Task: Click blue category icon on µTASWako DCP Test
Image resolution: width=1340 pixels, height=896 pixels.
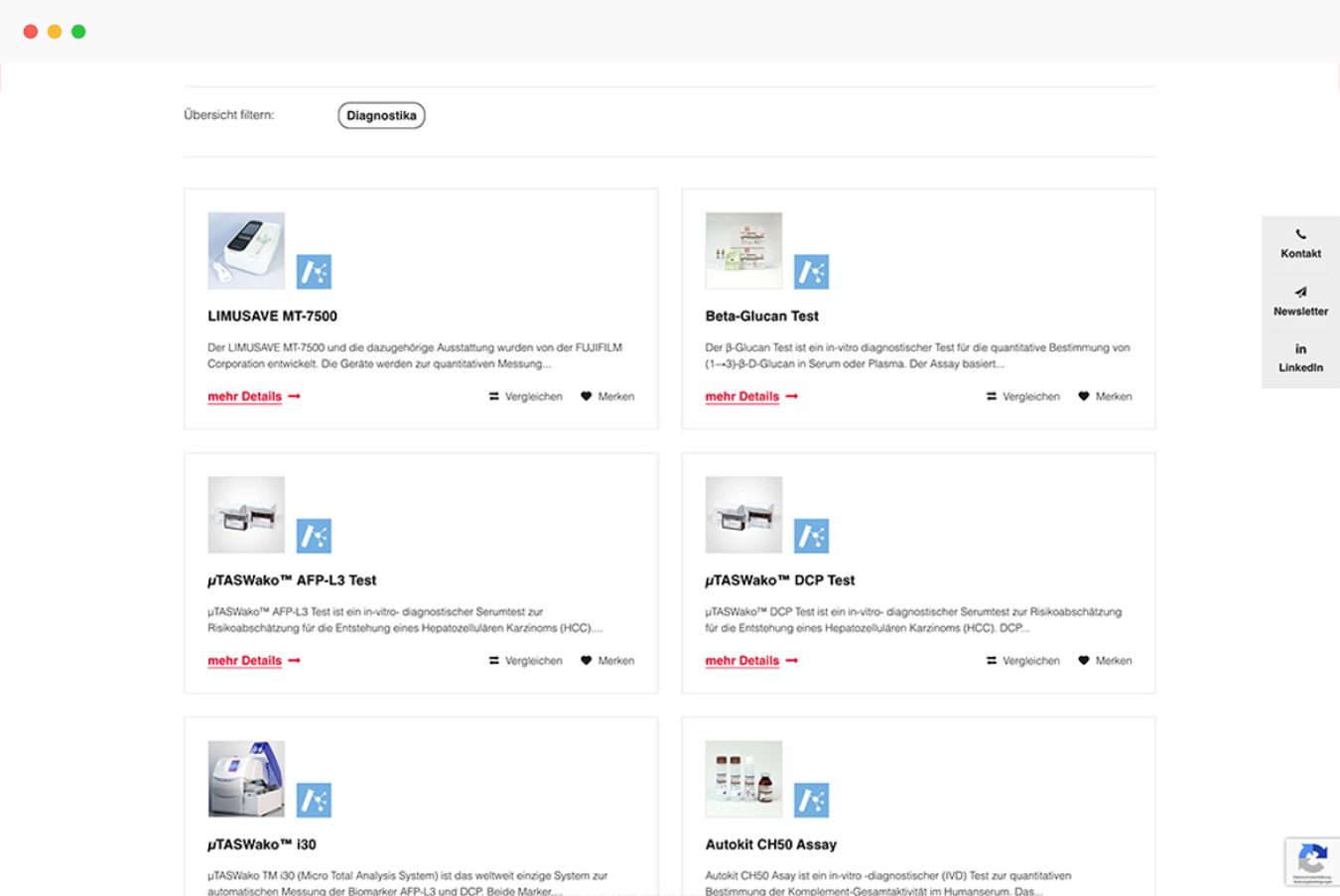Action: 811,536
